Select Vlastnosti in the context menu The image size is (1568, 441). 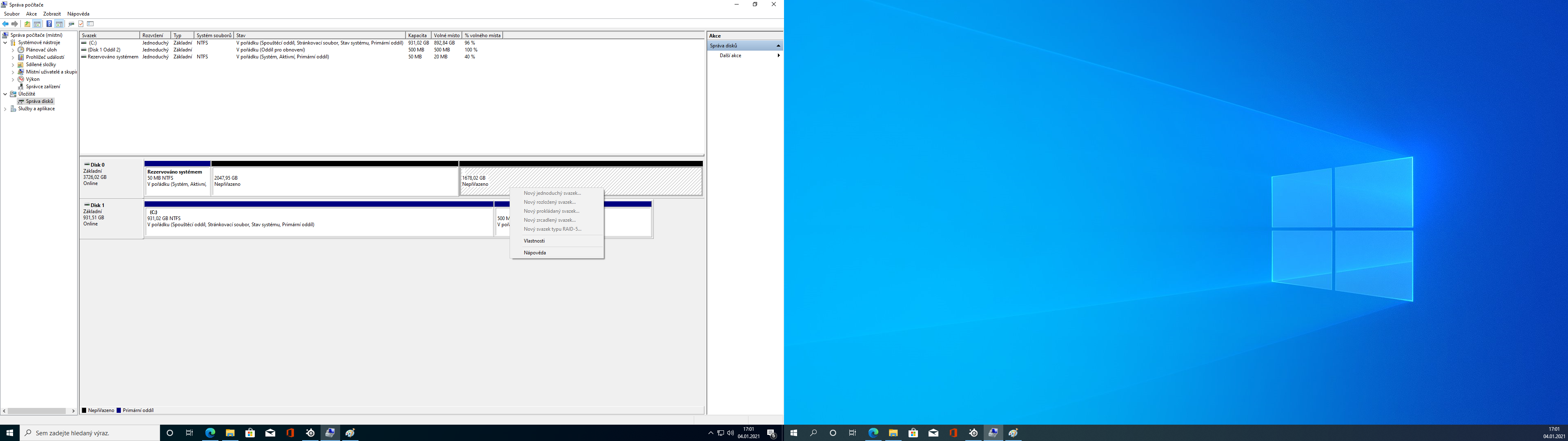[x=534, y=241]
